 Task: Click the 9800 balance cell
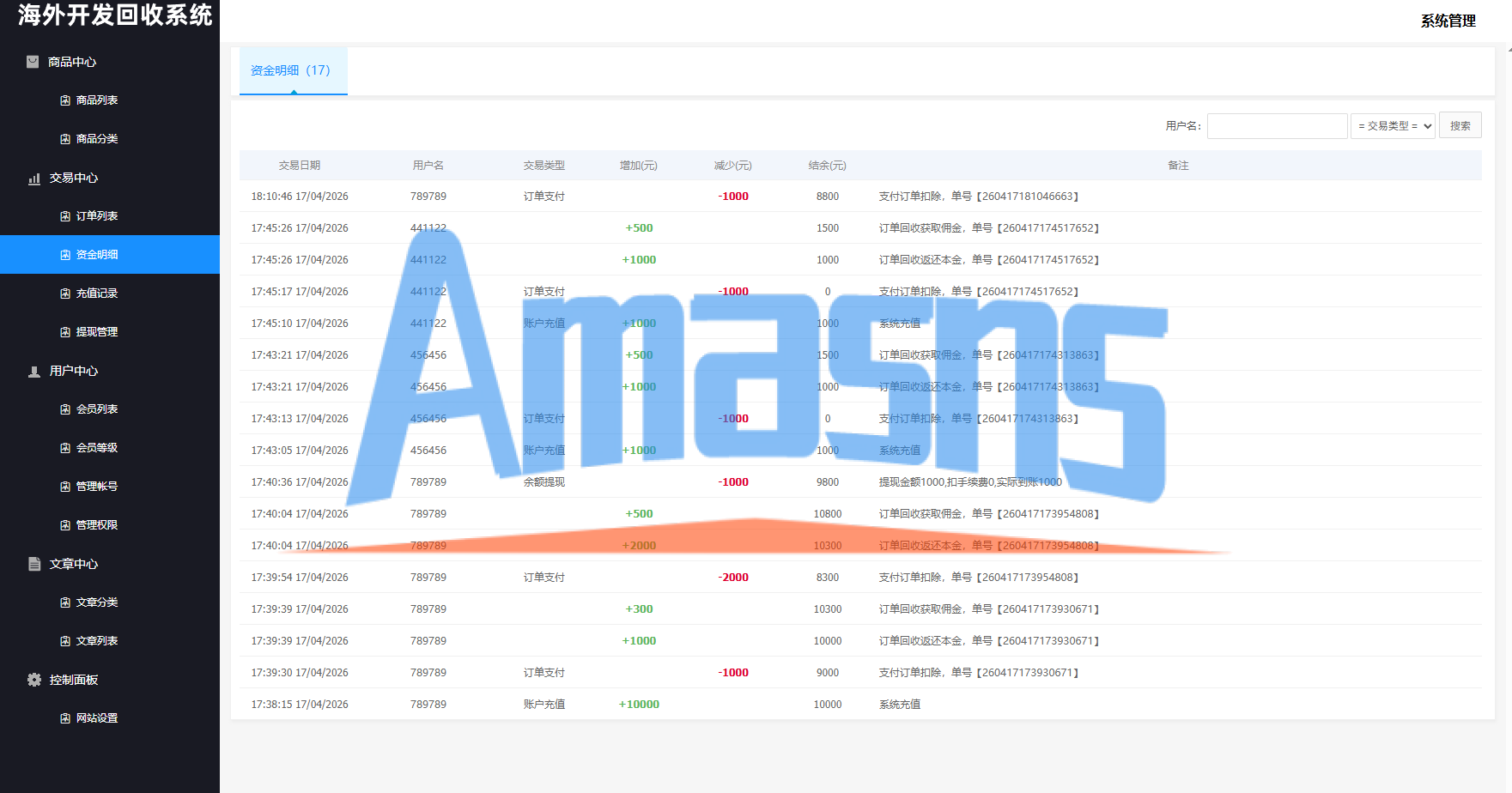(828, 482)
